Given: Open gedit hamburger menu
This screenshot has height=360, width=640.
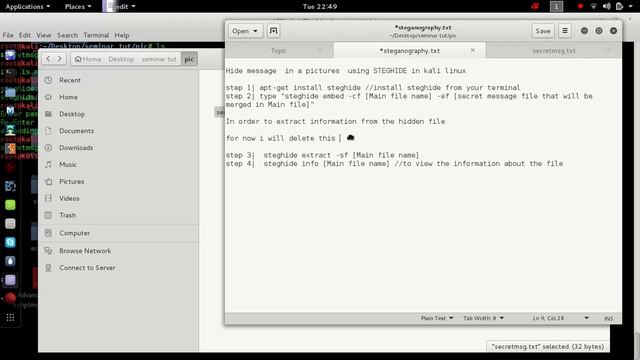Looking at the screenshot, I should (565, 31).
